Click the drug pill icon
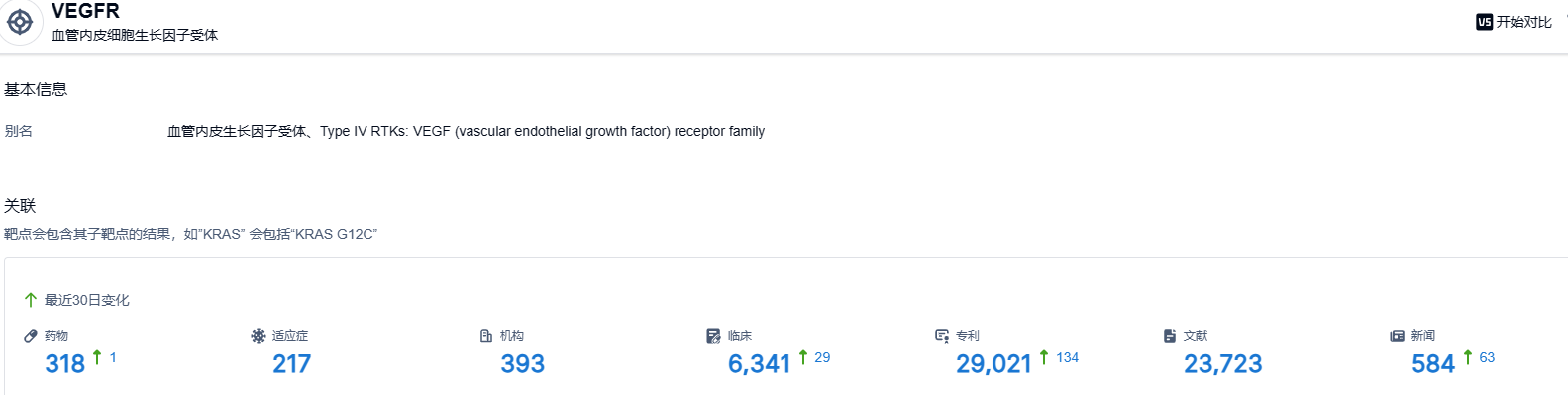The width and height of the screenshot is (1568, 395). coord(31,336)
